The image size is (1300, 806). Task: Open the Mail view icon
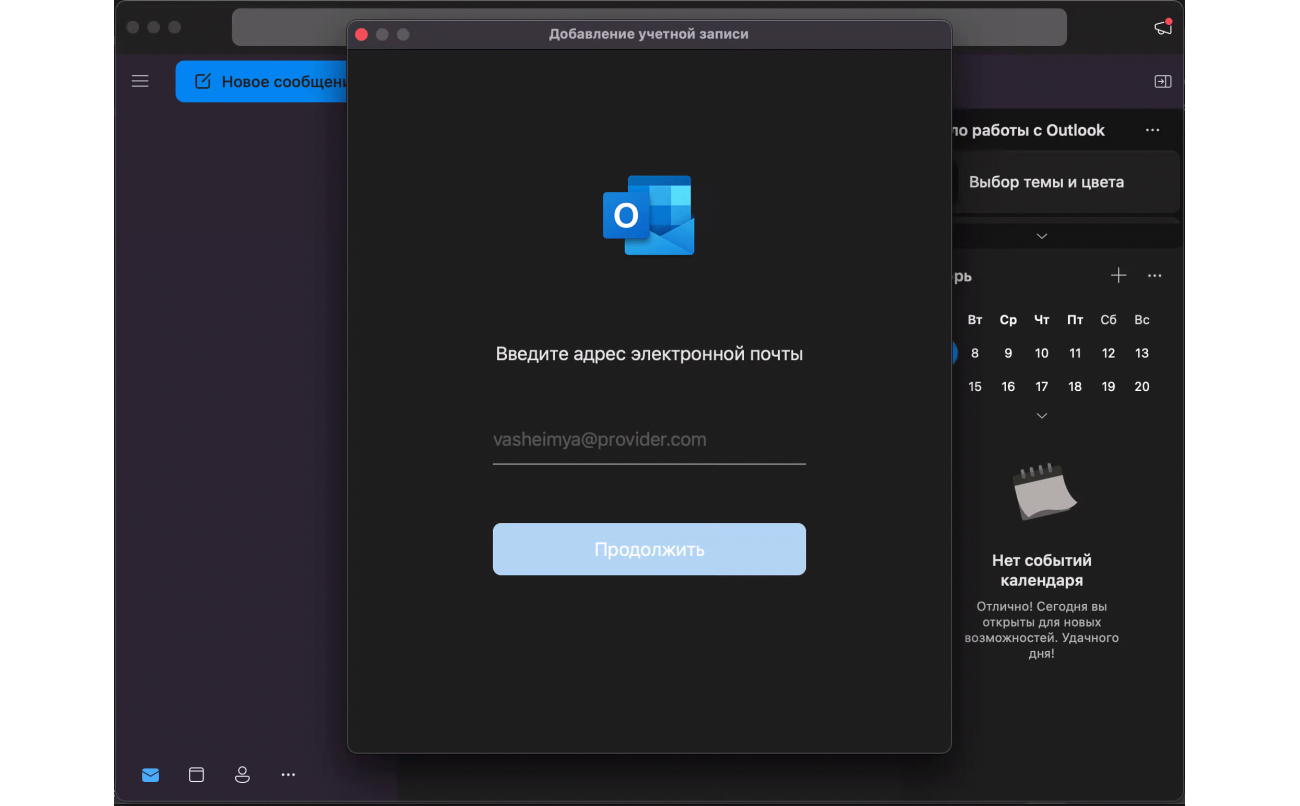150,774
